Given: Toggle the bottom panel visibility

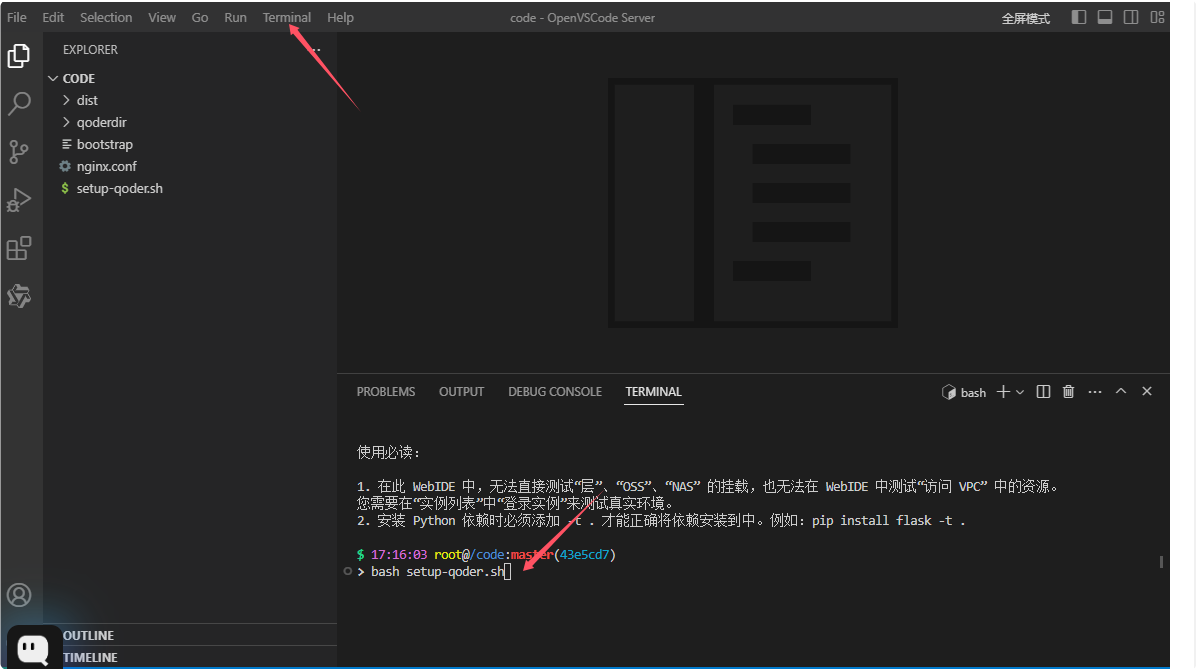Looking at the screenshot, I should 1104,17.
